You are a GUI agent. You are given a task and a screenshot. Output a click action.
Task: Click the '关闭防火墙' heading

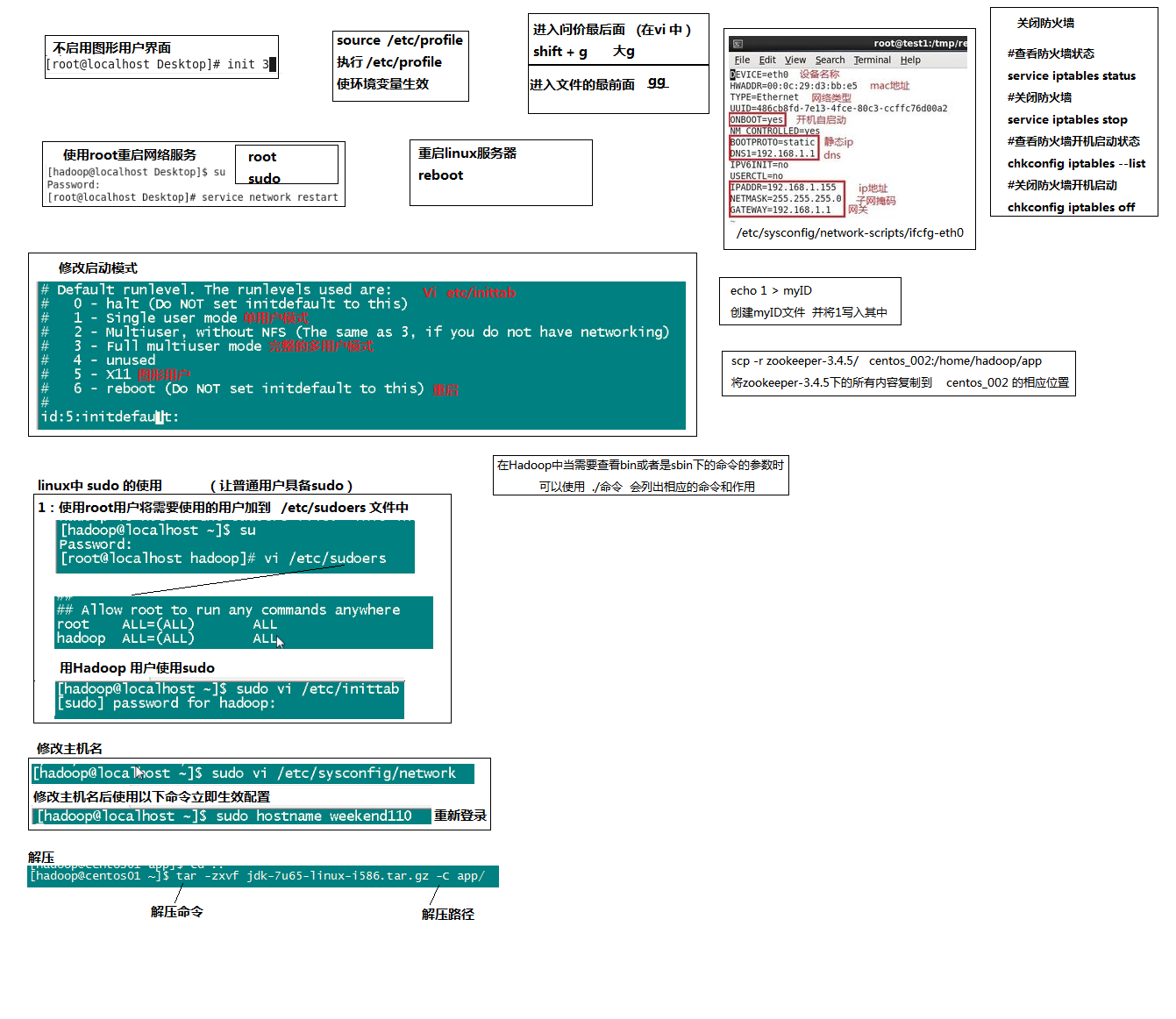(1045, 23)
